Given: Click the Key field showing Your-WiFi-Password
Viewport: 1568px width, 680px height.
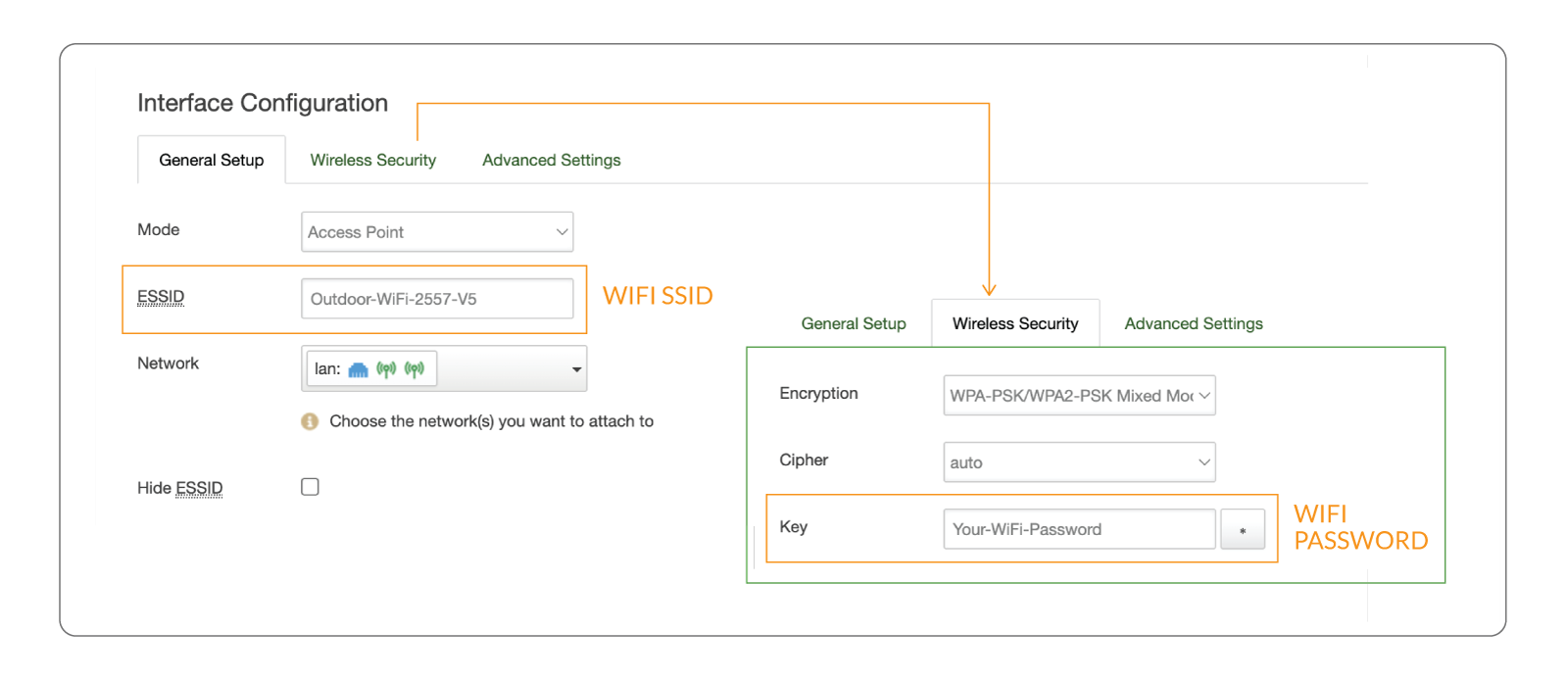Looking at the screenshot, I should pos(1079,529).
